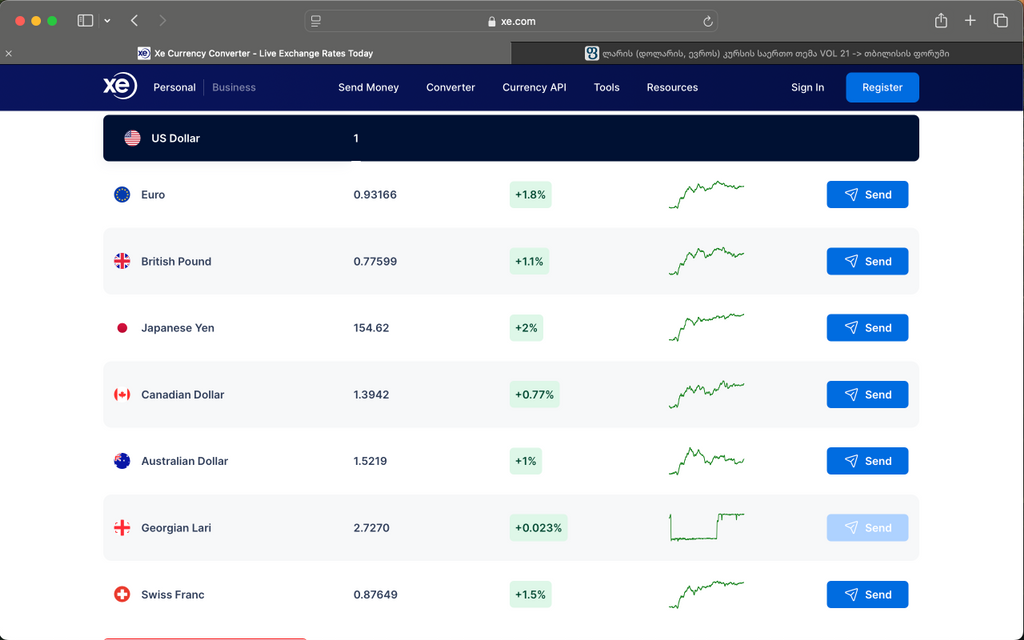
Task: Open the Send Money menu
Action: [368, 88]
